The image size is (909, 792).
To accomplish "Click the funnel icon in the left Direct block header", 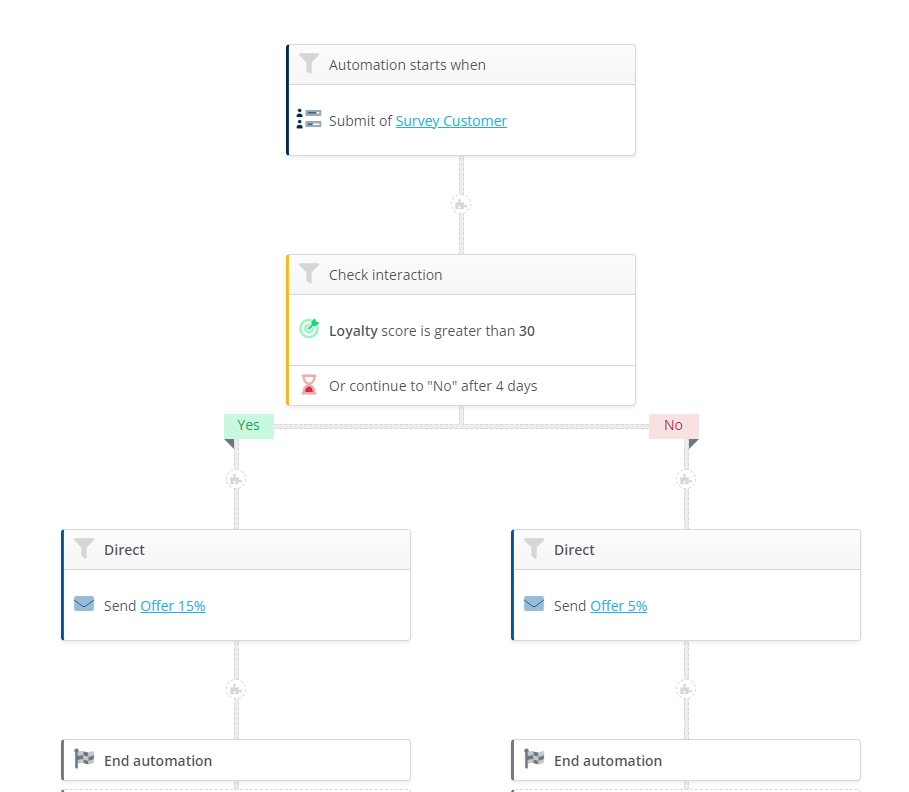I will tap(84, 549).
